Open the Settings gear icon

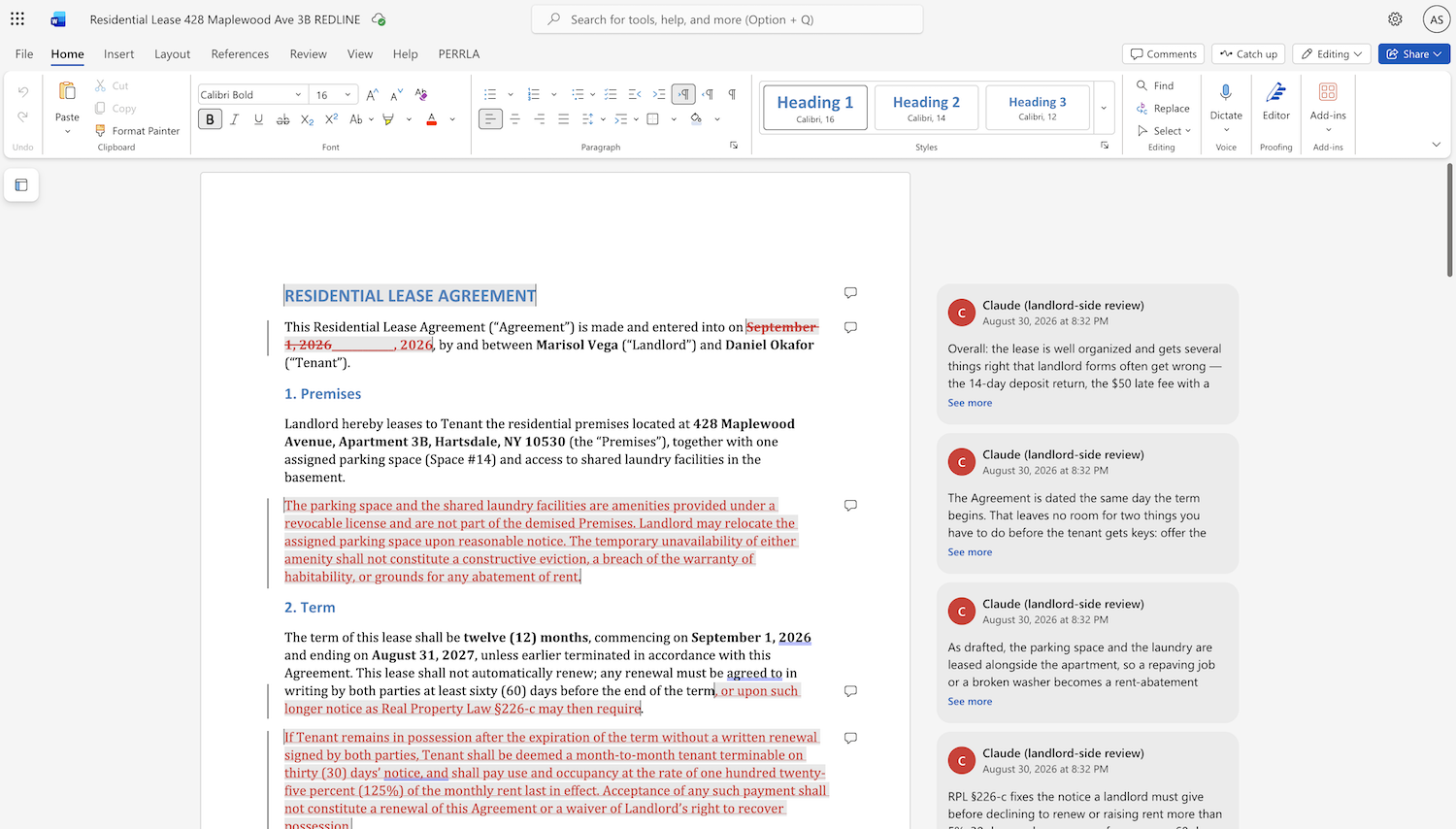tap(1395, 19)
